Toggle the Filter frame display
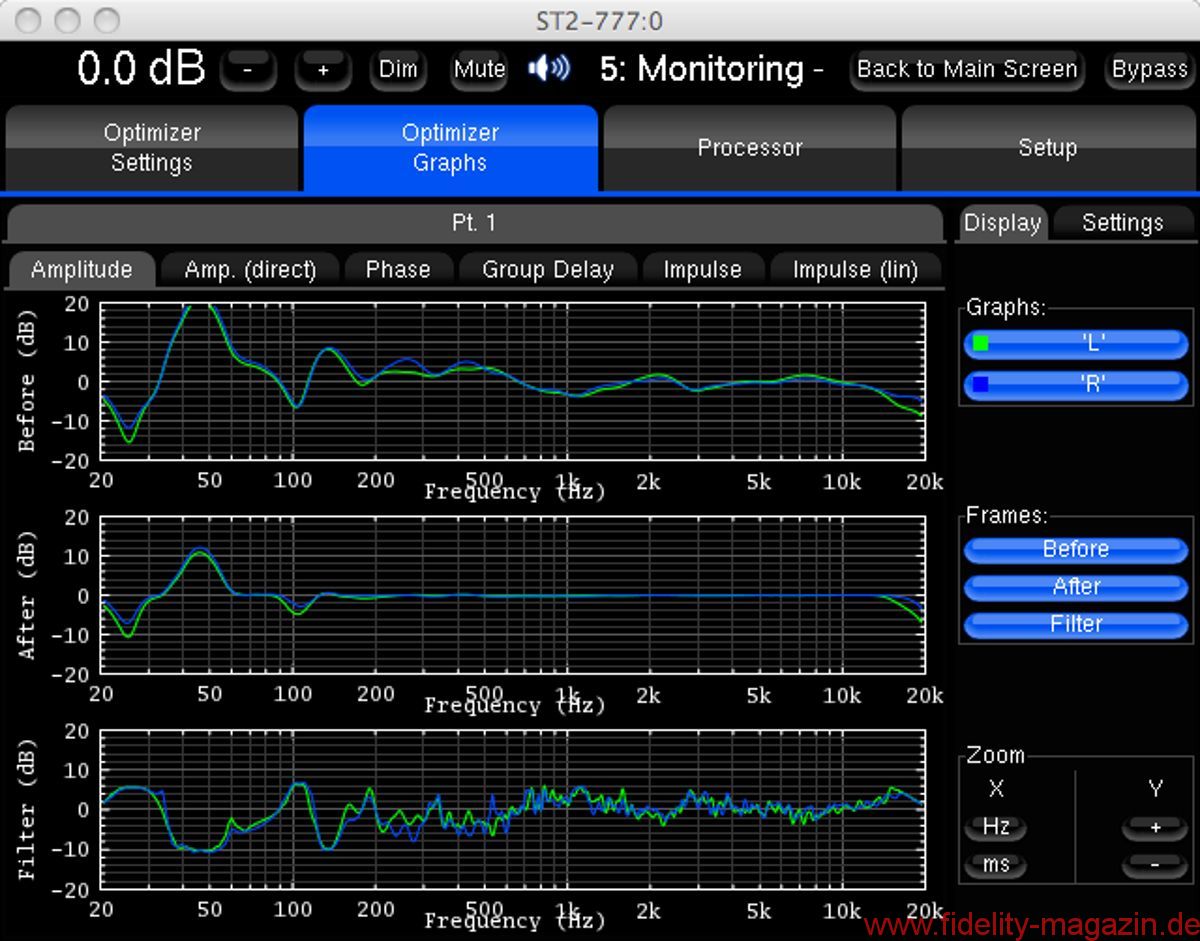1200x941 pixels. coord(1076,624)
